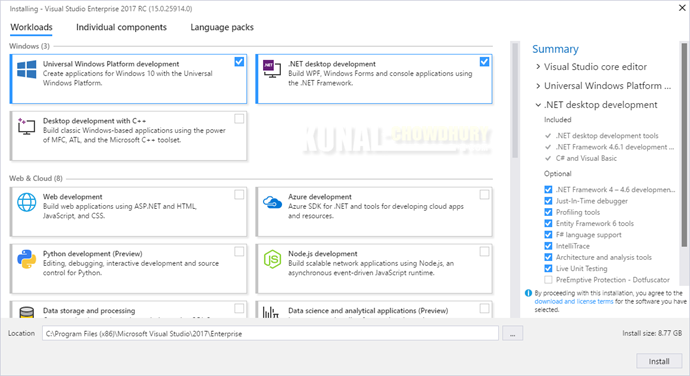
Task: Click the Web development globe icon
Action: pyautogui.click(x=26, y=203)
